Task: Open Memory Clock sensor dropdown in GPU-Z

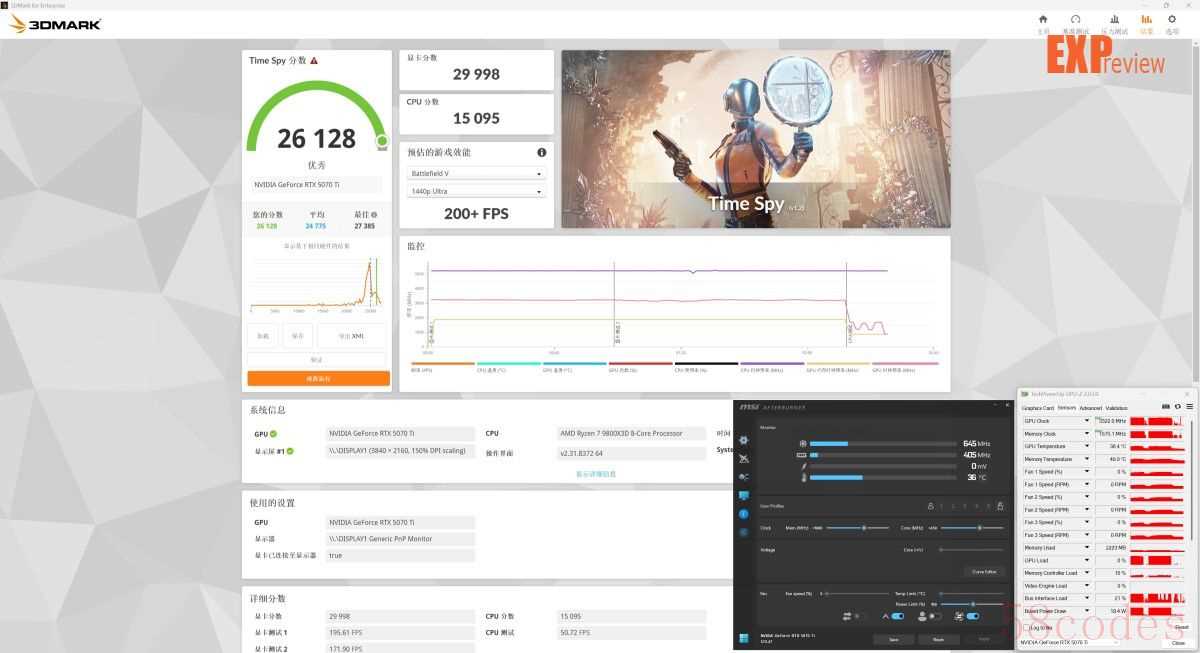Action: (1087, 433)
